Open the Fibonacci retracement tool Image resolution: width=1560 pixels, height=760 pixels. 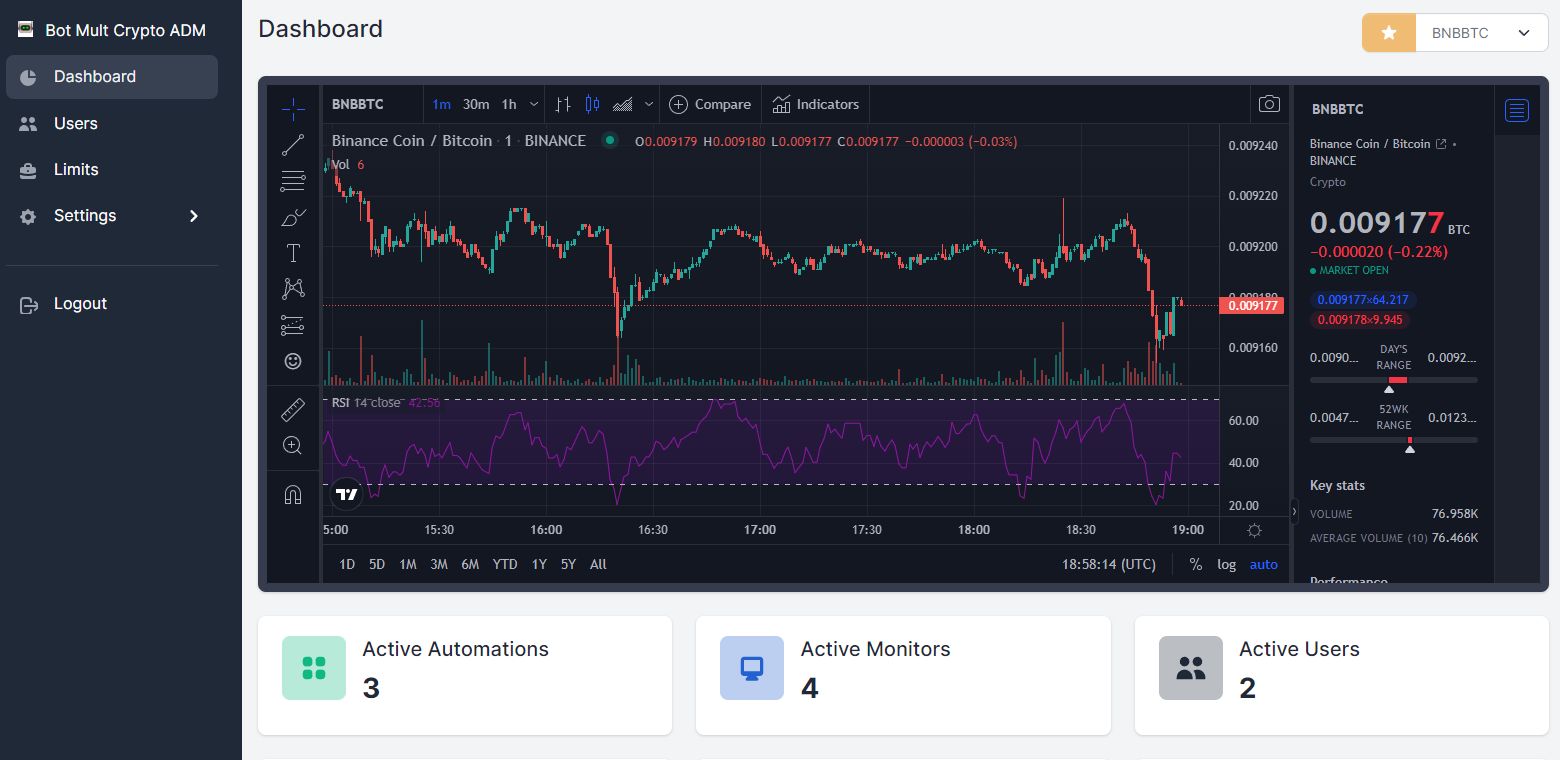point(293,181)
